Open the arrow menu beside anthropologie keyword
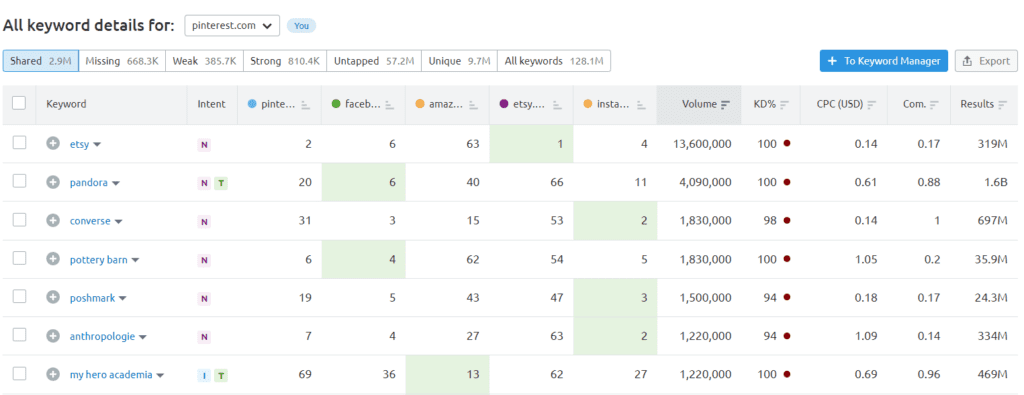This screenshot has height=395, width=1024. (143, 338)
